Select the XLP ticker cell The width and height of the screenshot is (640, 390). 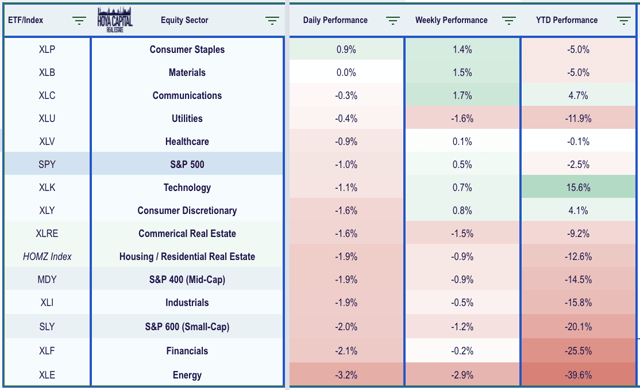[47, 49]
